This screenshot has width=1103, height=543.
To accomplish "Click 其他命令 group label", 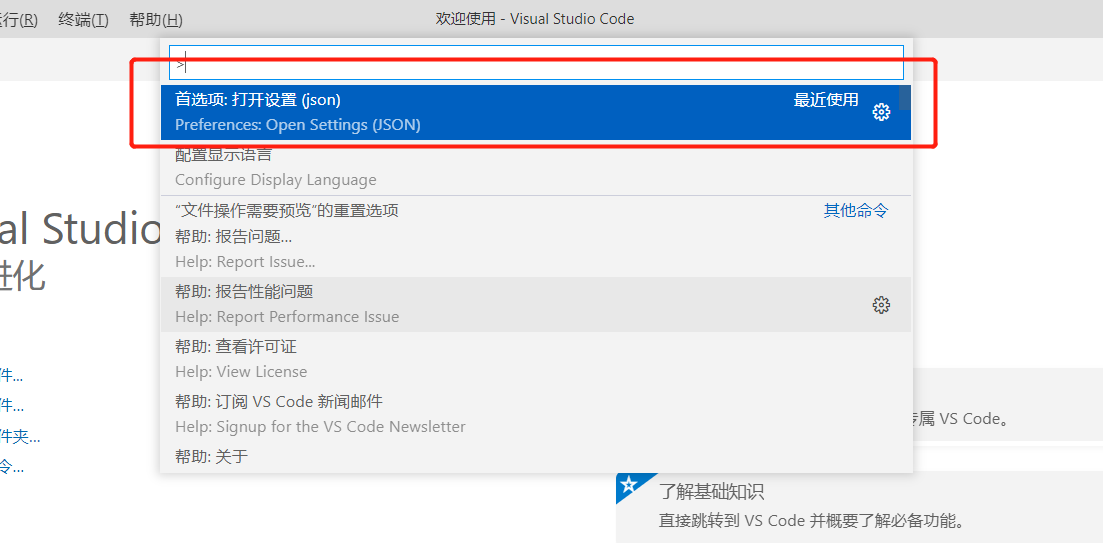I will pos(856,210).
